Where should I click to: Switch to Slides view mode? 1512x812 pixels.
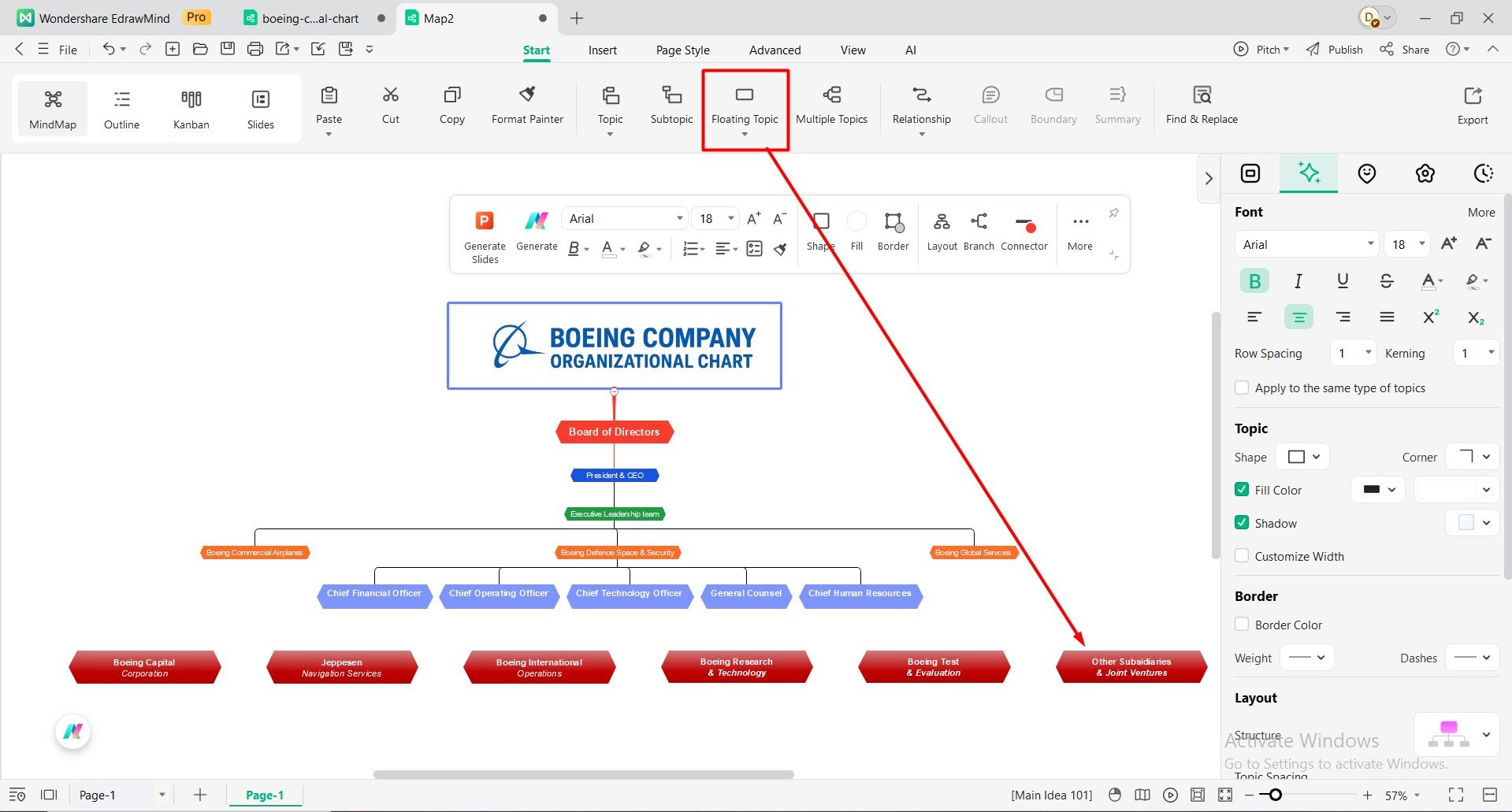click(x=260, y=109)
